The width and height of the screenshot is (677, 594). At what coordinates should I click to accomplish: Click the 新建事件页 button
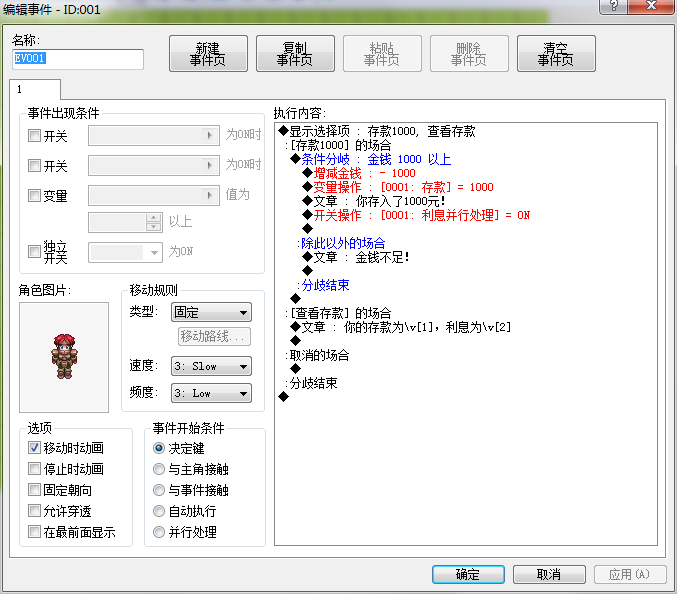point(208,54)
